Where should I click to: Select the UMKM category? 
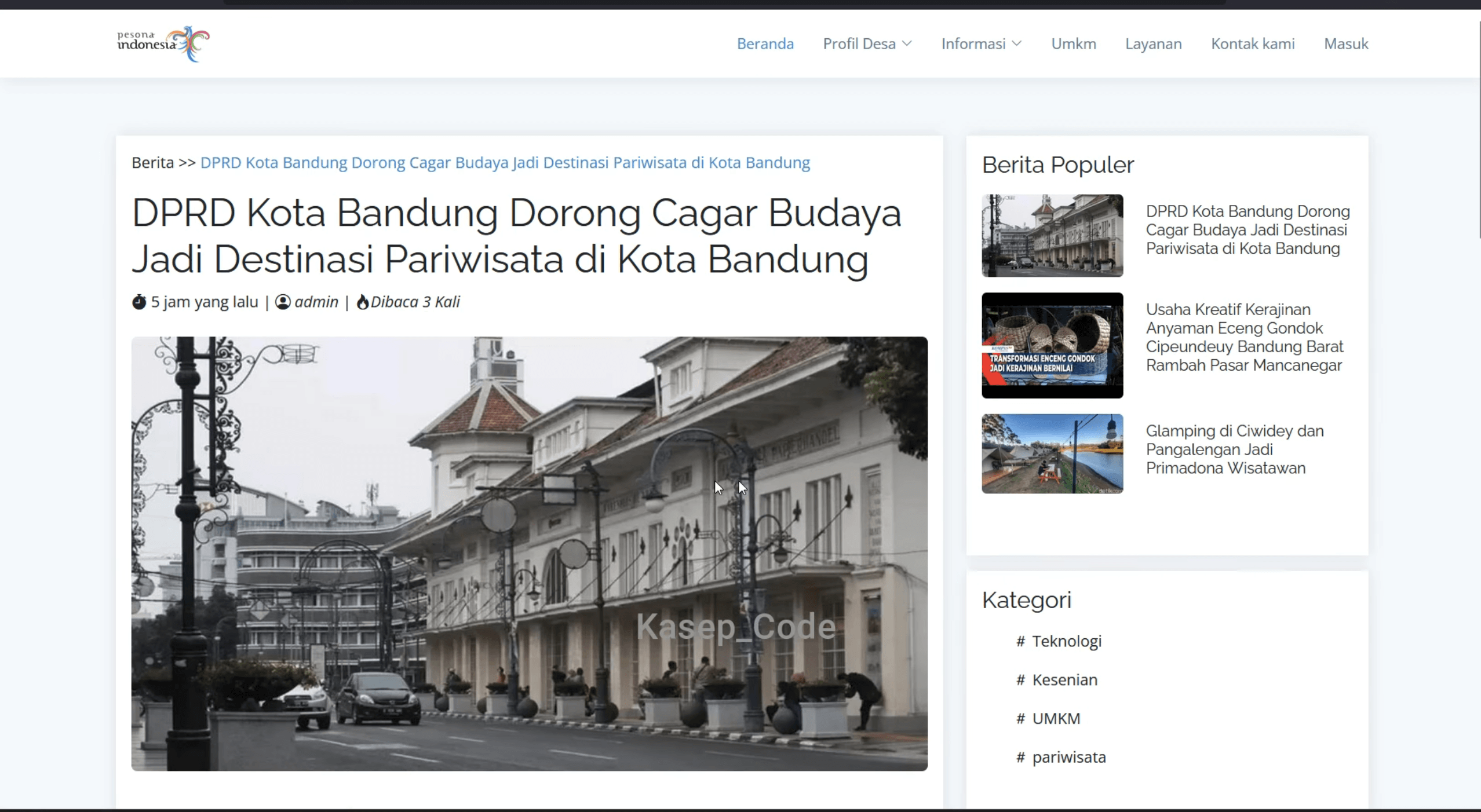(1056, 719)
